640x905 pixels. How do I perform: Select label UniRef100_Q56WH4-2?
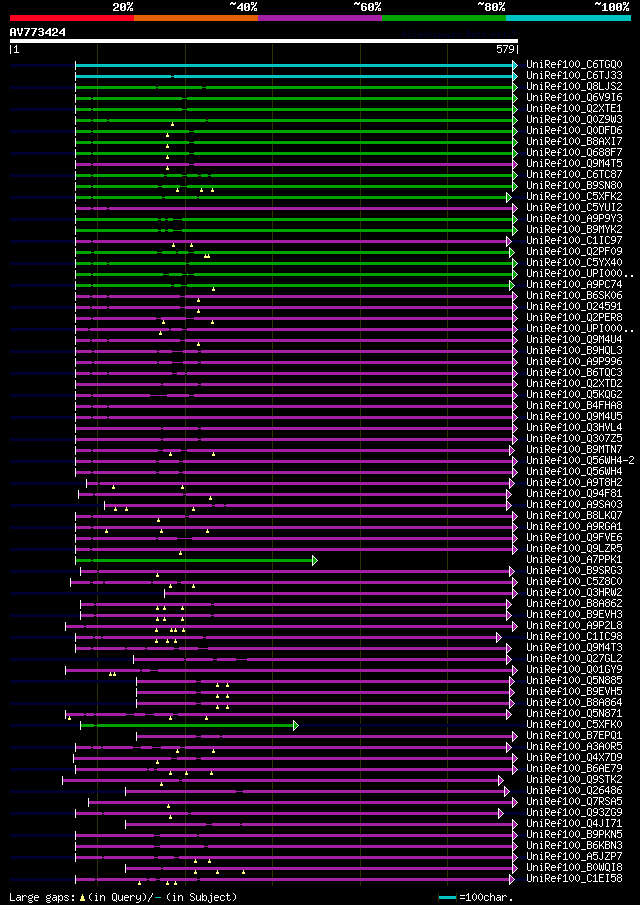tap(581, 461)
